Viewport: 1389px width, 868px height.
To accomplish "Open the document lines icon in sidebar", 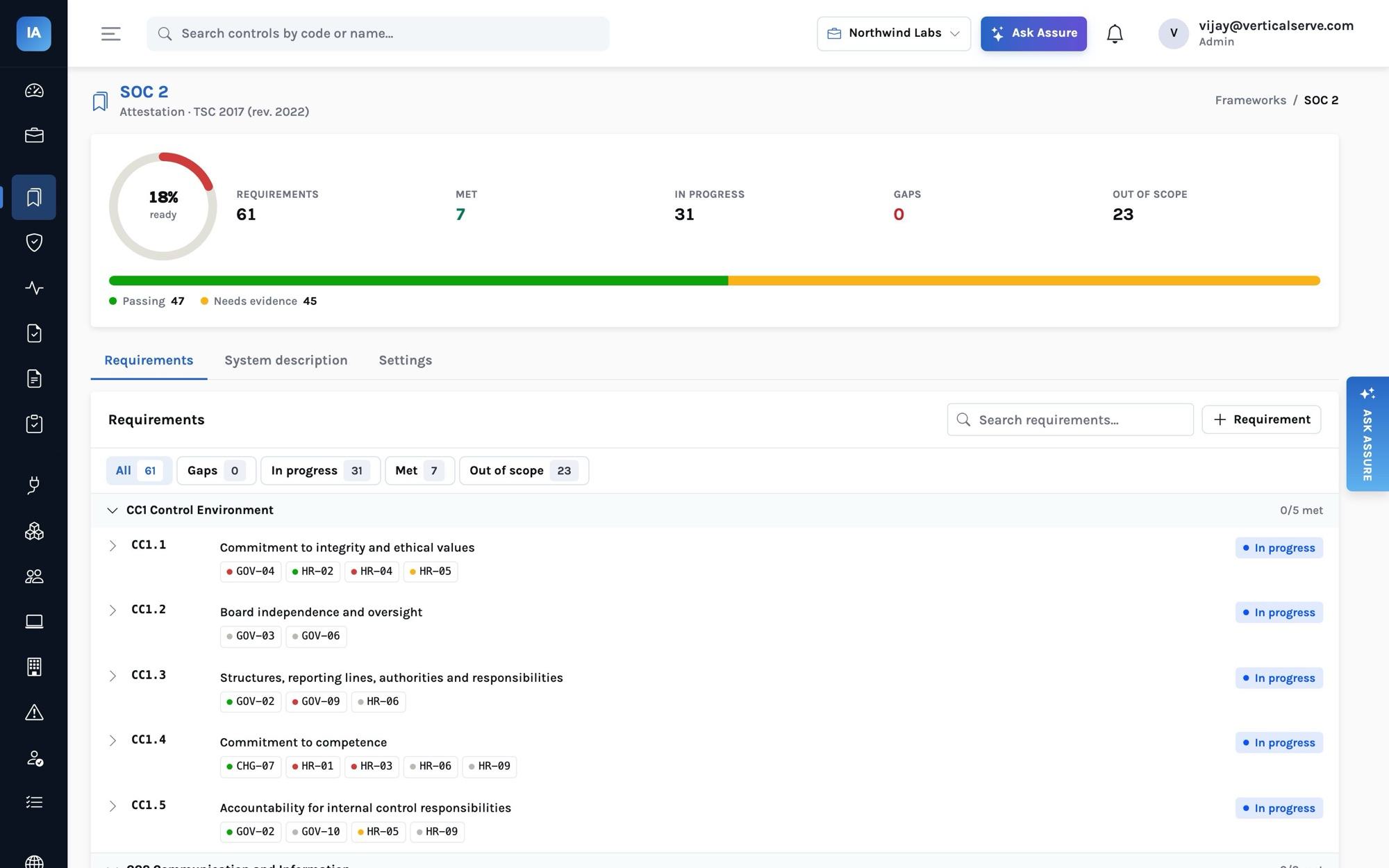I will [x=34, y=378].
